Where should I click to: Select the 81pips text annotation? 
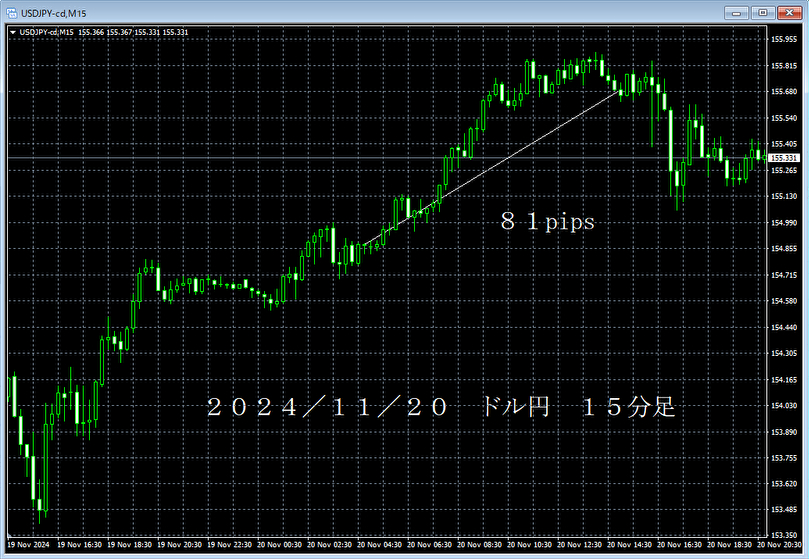pyautogui.click(x=547, y=222)
